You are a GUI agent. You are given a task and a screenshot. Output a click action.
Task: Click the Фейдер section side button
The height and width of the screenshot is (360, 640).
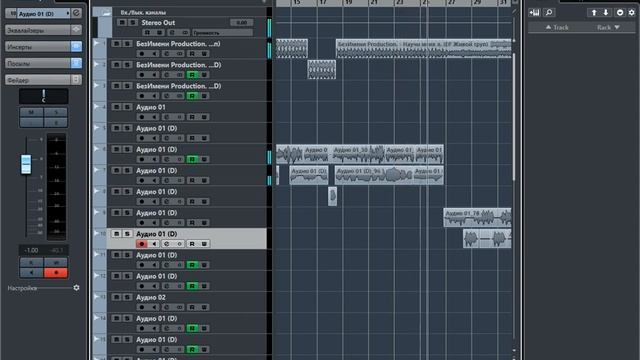click(76, 80)
